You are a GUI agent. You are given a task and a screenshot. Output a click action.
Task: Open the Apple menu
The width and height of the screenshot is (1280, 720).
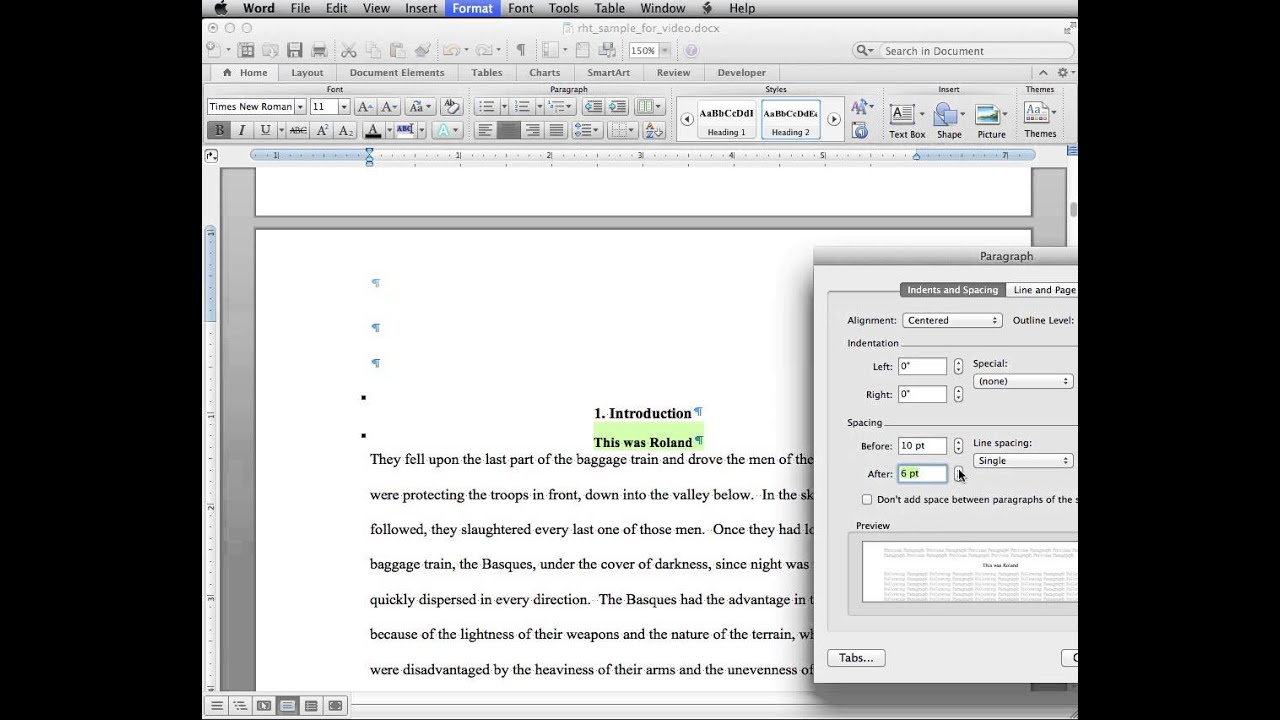[x=221, y=8]
